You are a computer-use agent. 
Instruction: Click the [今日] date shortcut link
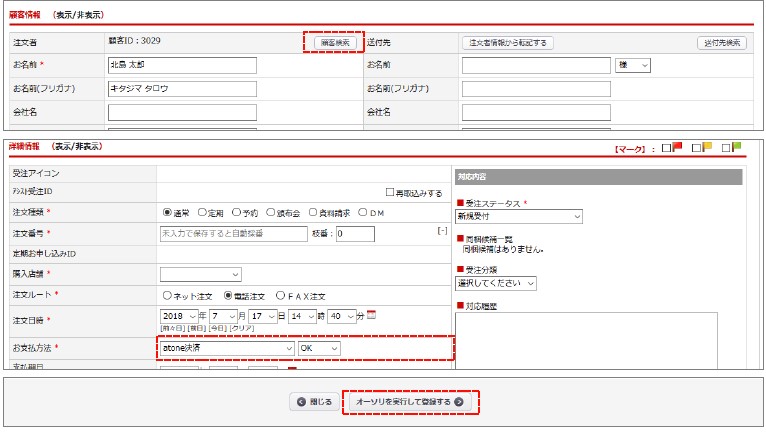tap(218, 328)
